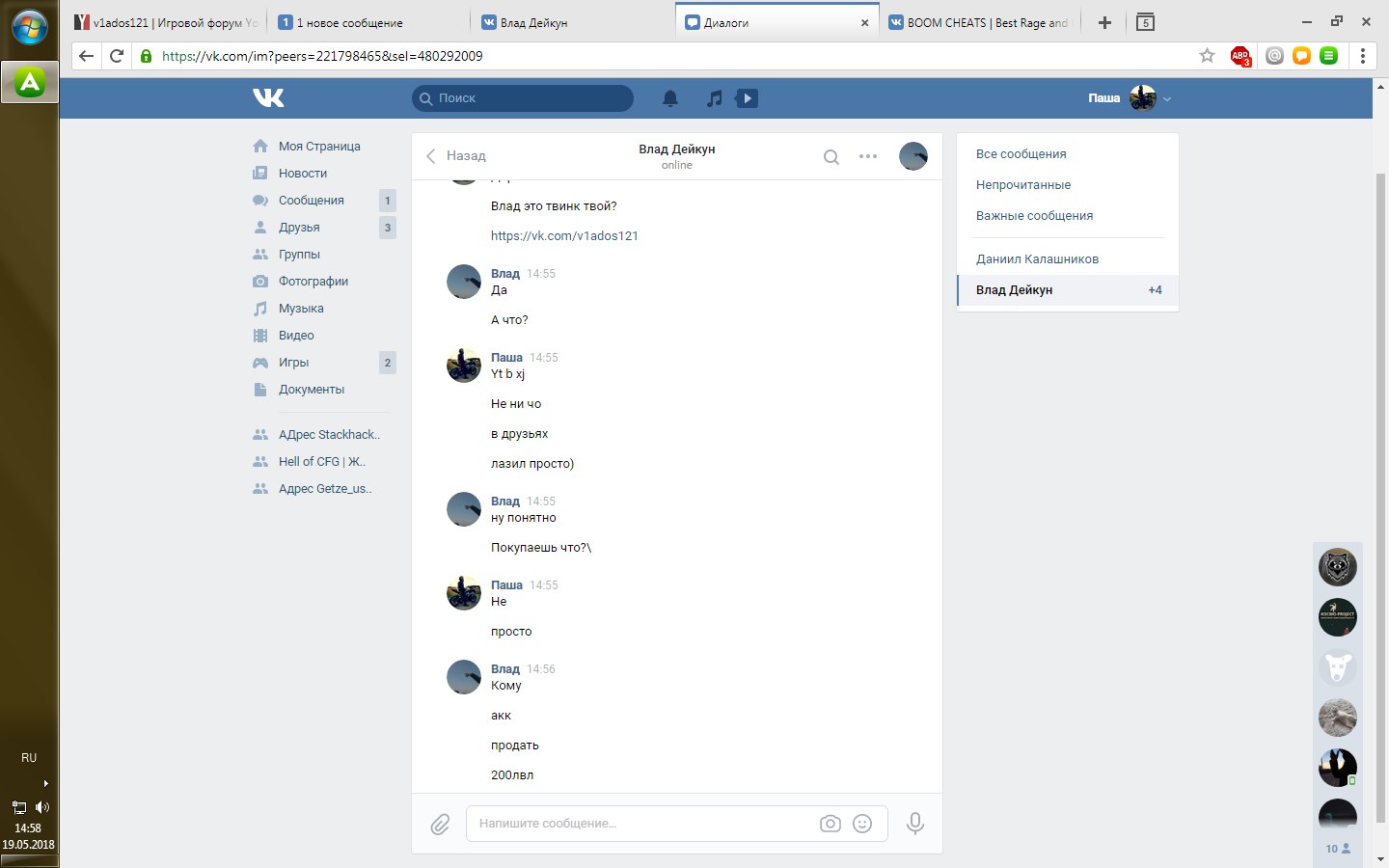Open the raccoon avatar quick chat
The width and height of the screenshot is (1389, 868).
click(1338, 567)
